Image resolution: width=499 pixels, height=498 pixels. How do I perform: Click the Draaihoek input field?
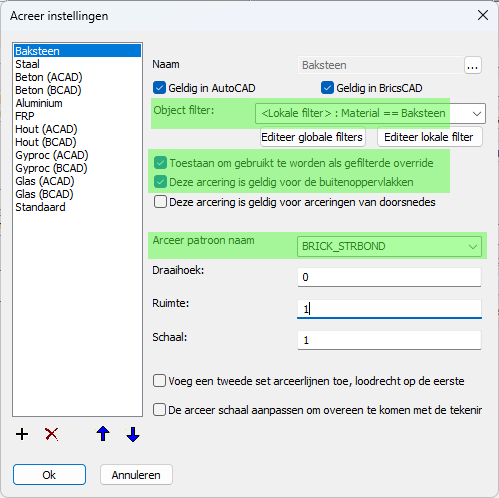pos(389,277)
